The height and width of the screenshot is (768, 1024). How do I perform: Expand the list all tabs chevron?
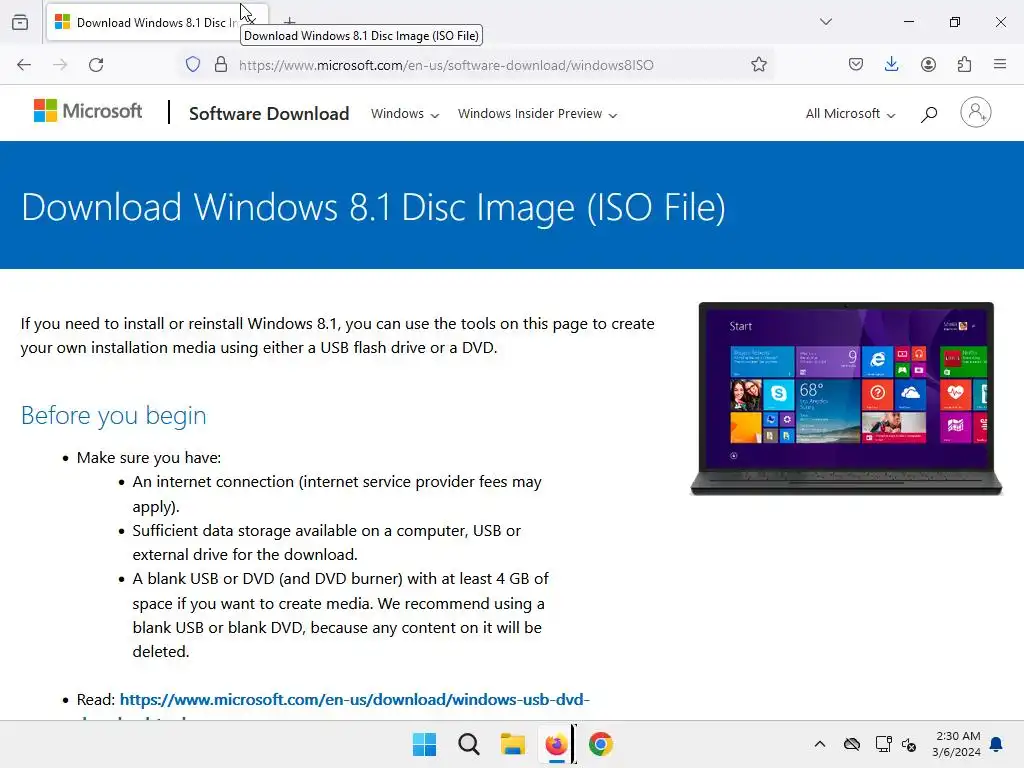tap(826, 22)
